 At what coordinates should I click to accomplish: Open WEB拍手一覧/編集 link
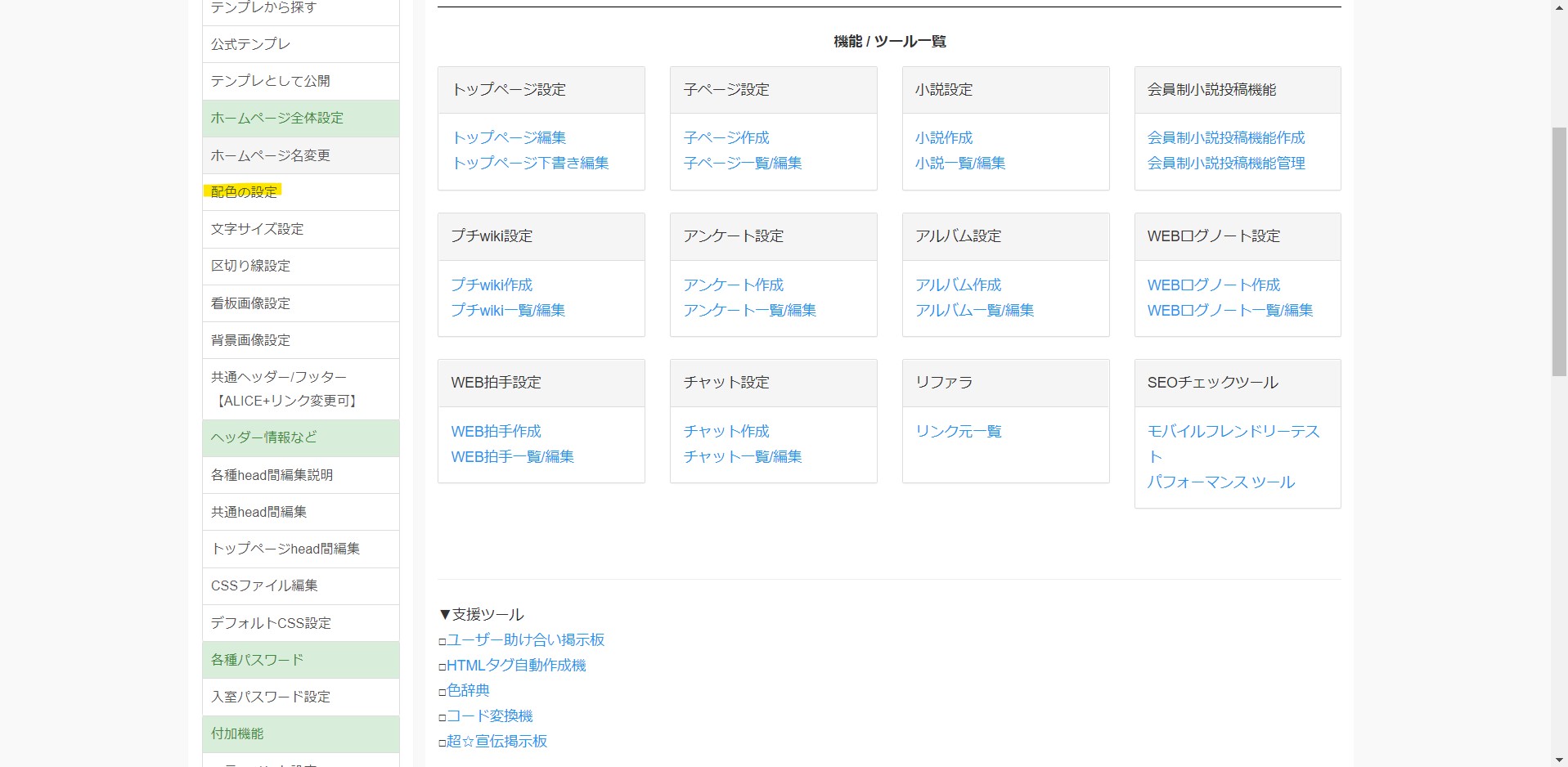click(x=512, y=456)
